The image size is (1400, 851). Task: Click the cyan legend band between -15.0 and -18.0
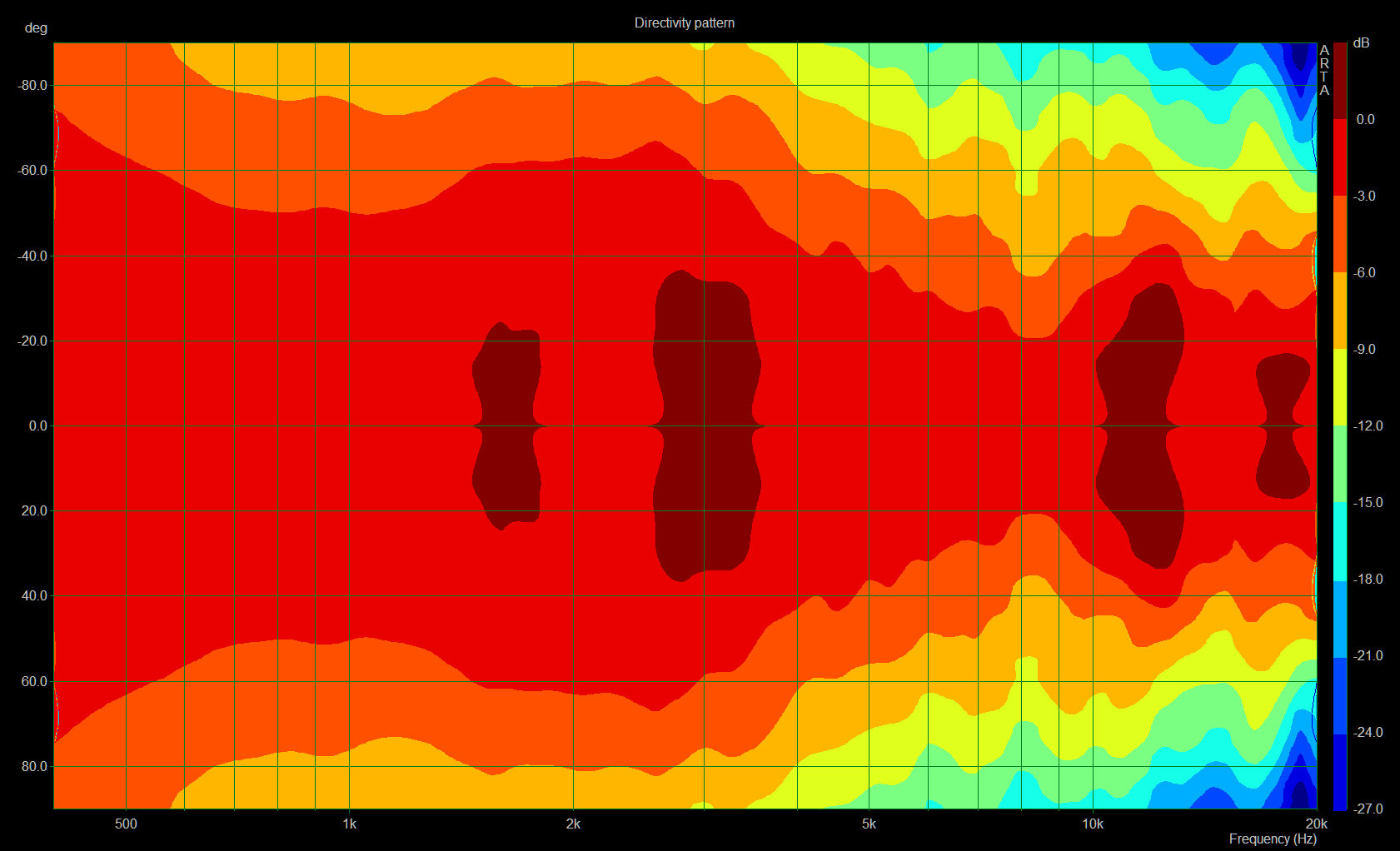click(x=1340, y=540)
